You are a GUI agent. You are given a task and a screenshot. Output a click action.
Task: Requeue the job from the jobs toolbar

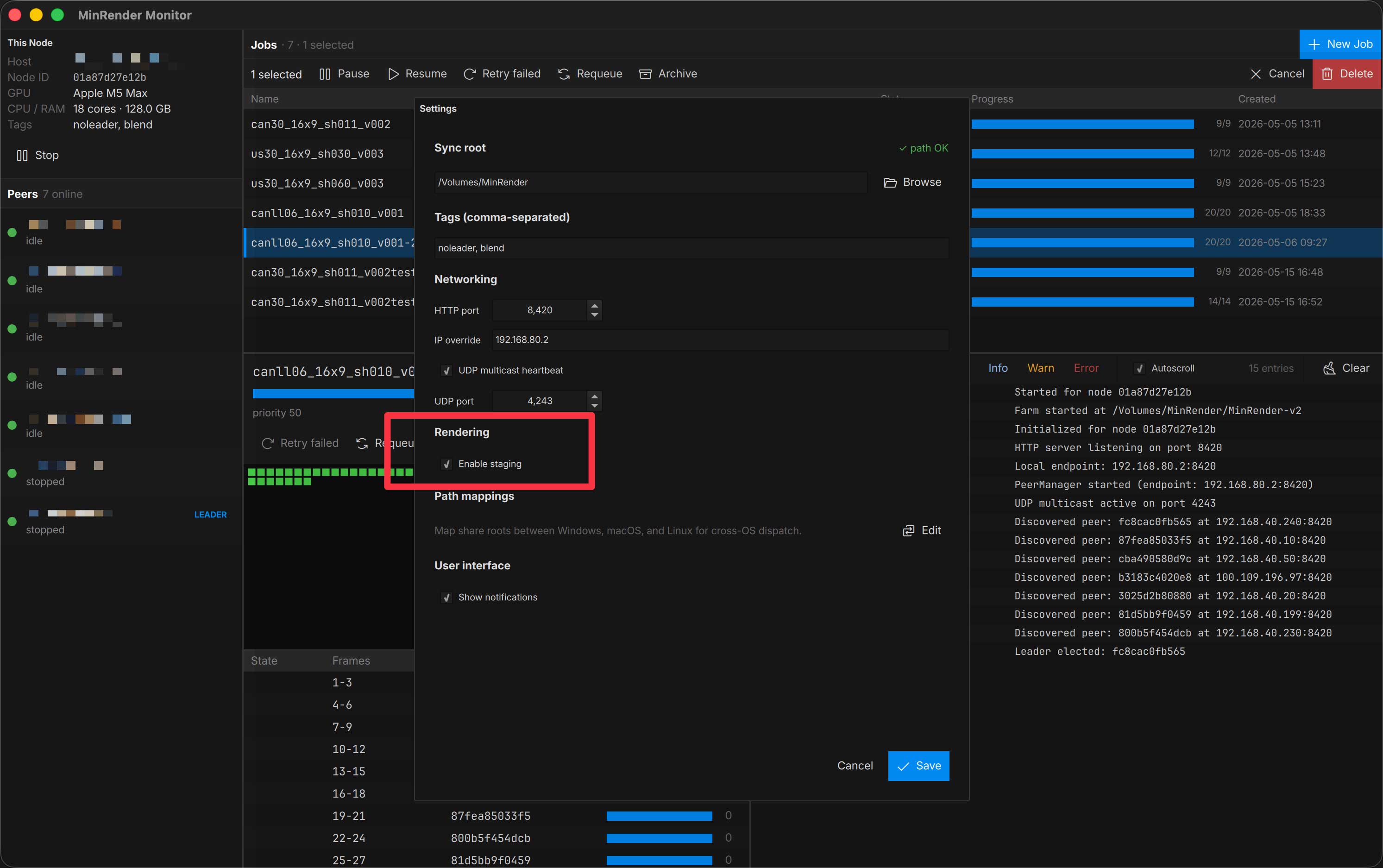(590, 74)
